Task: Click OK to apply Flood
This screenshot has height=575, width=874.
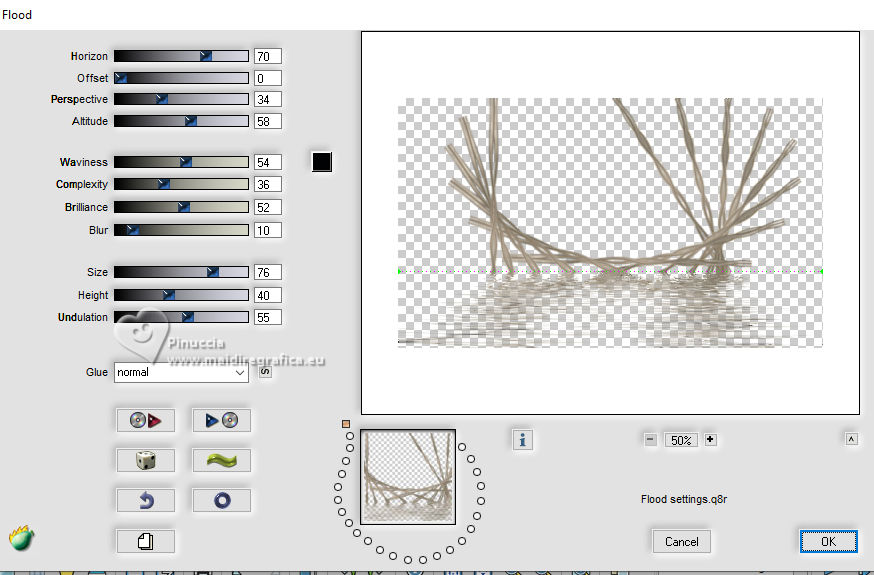Action: (x=827, y=541)
